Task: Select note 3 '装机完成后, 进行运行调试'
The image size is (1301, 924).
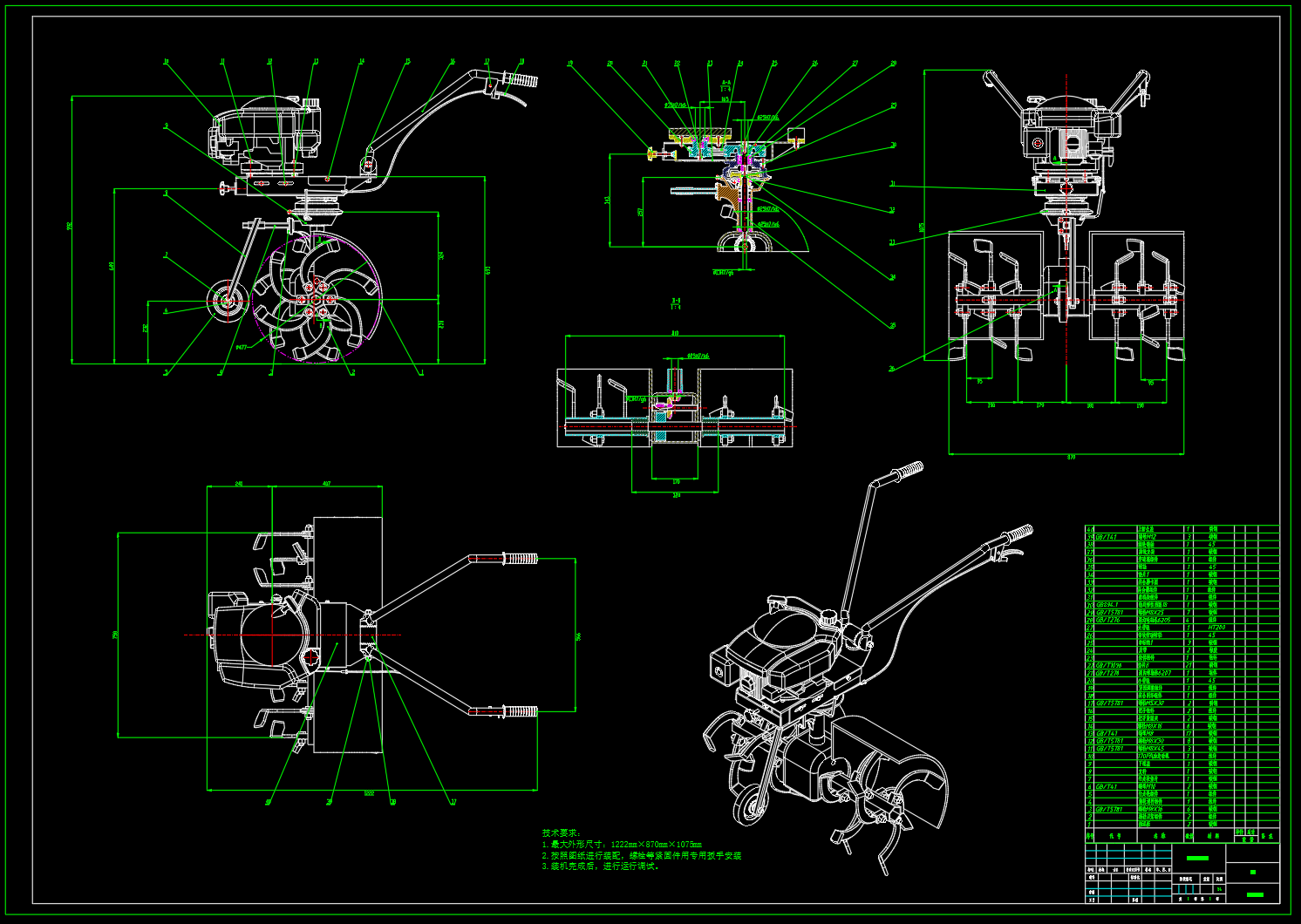Action: [601, 866]
